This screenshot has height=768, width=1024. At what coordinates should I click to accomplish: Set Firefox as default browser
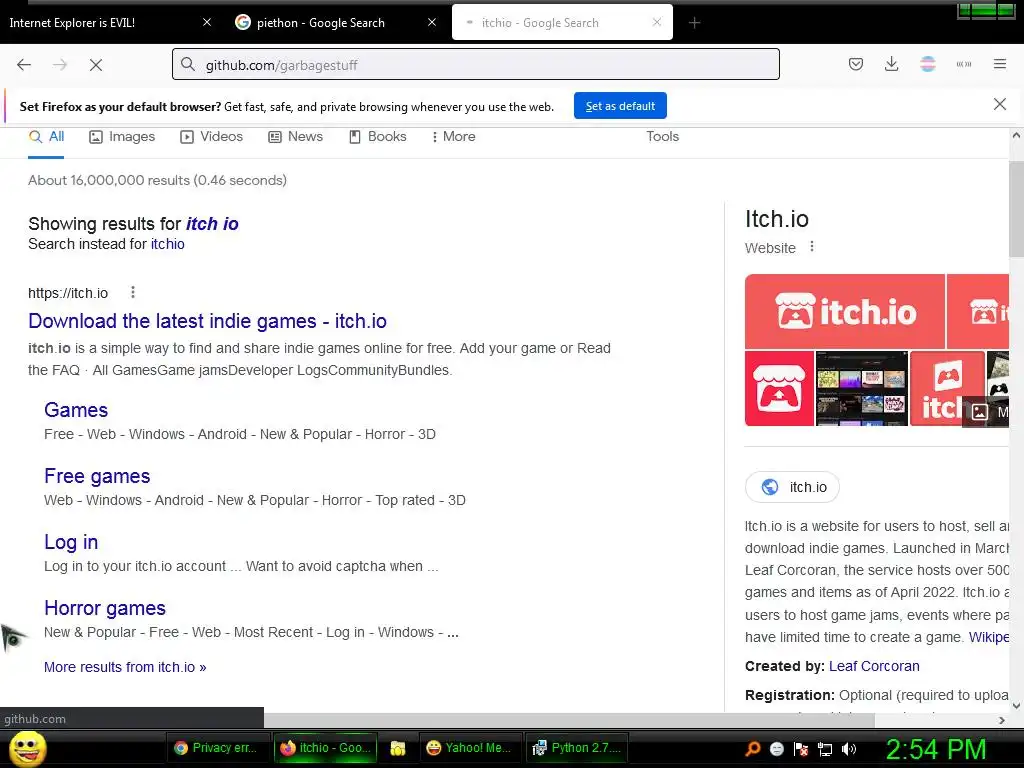click(620, 106)
